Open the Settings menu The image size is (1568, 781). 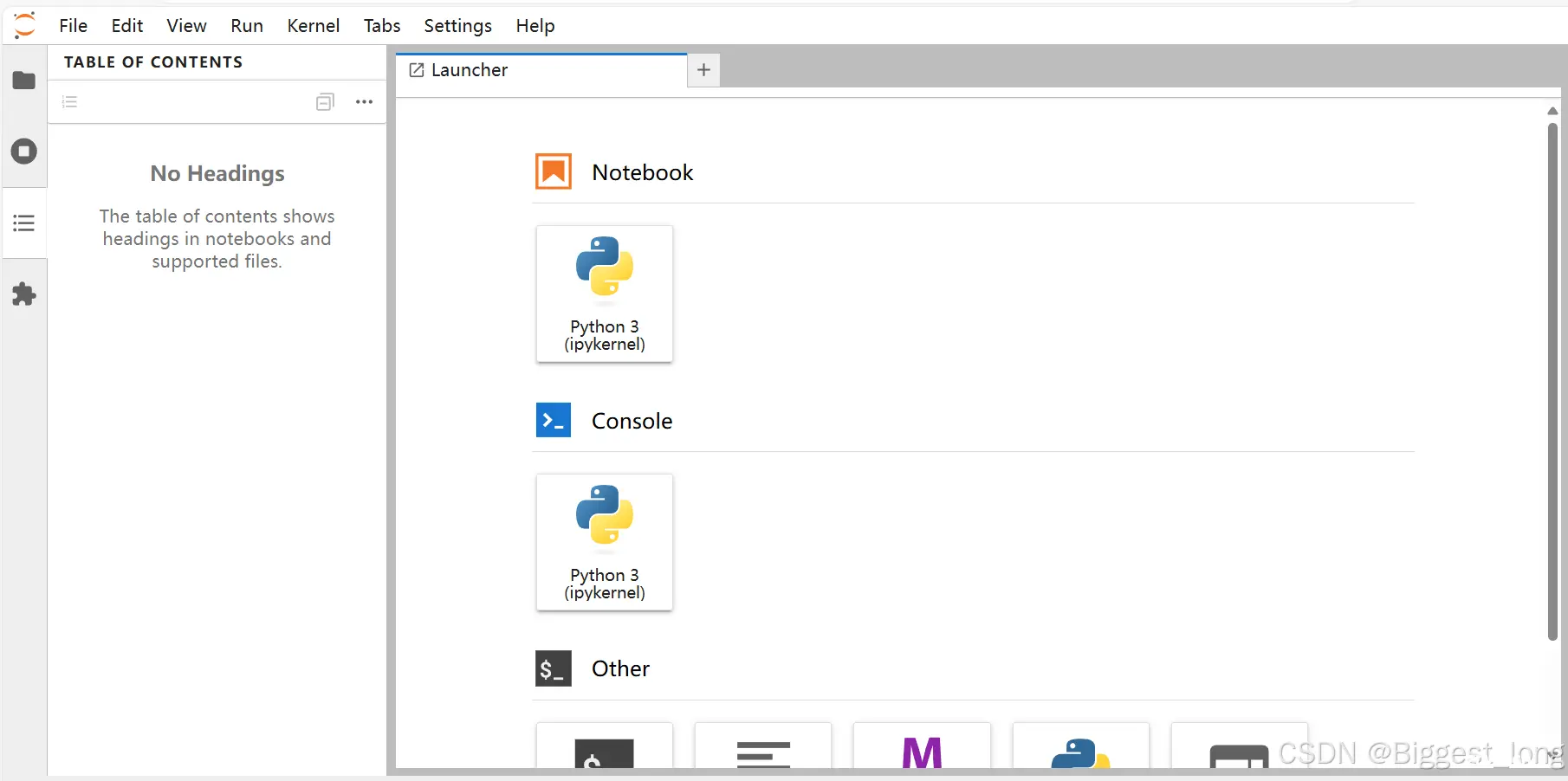click(x=458, y=26)
